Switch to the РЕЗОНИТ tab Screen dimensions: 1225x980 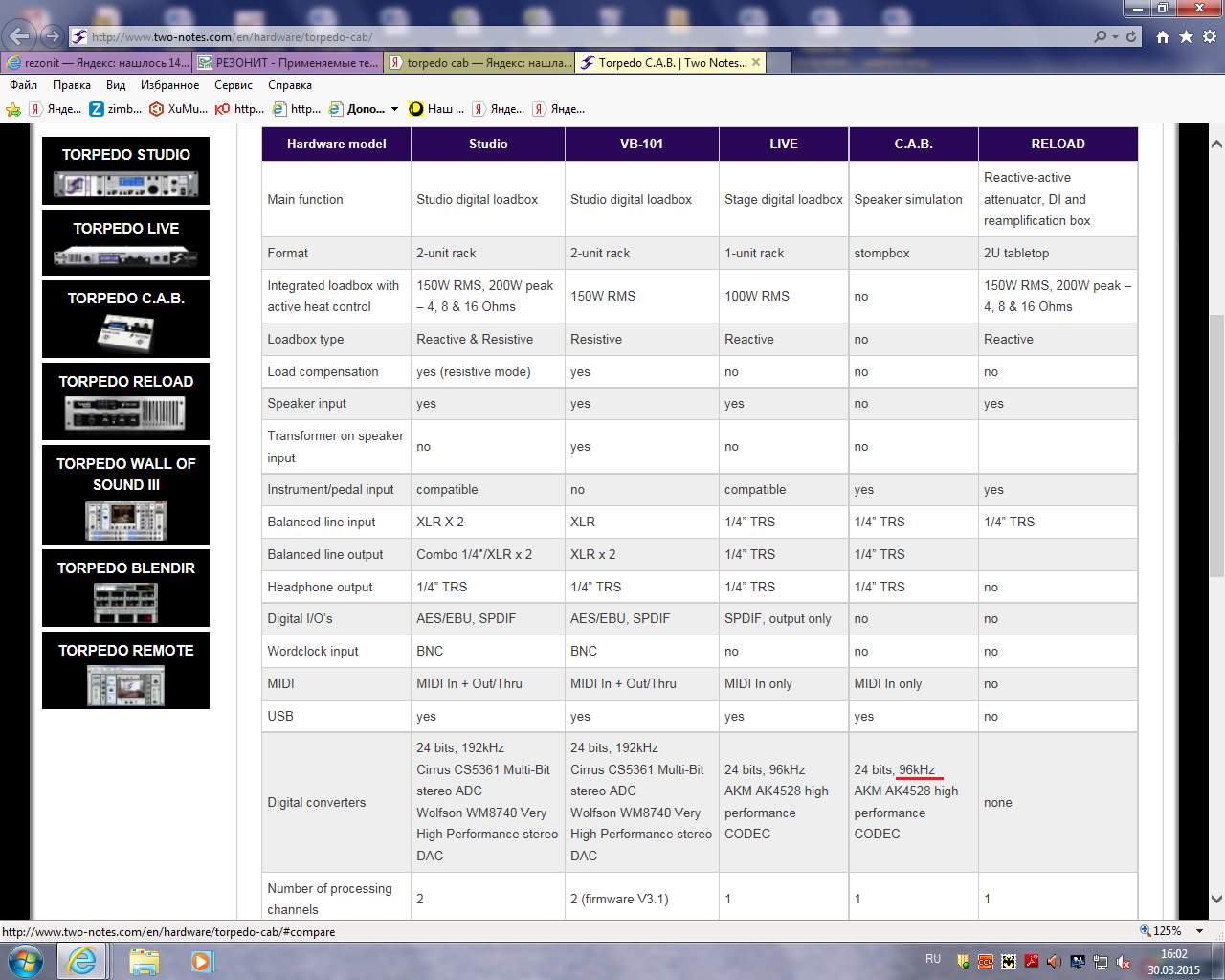[x=287, y=63]
